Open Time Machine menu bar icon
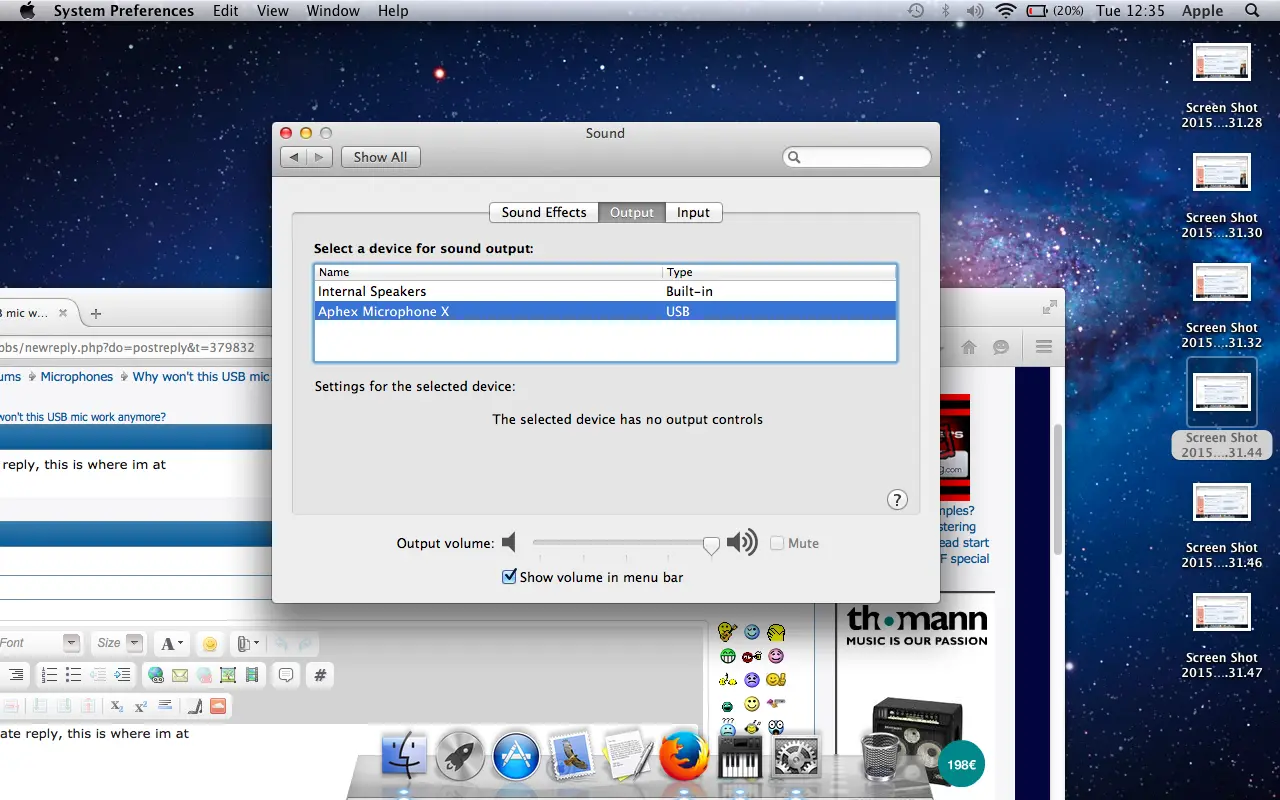 point(915,11)
